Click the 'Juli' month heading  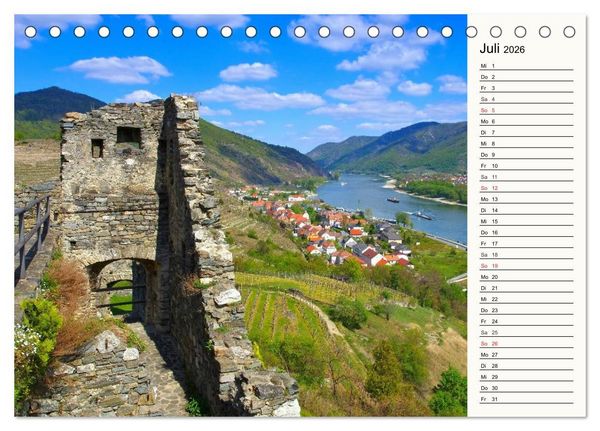coord(489,49)
